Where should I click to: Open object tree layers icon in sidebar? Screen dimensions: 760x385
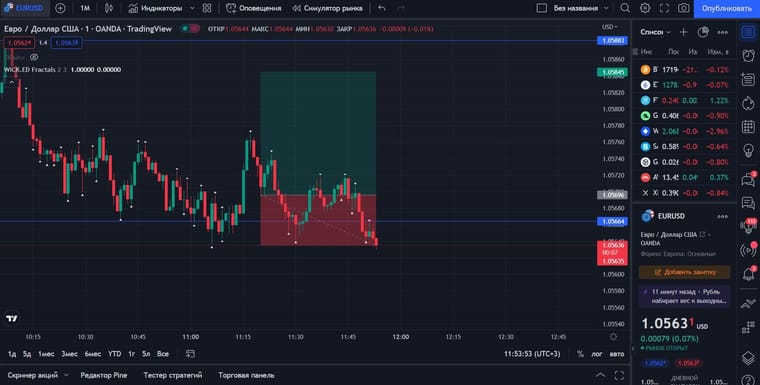coord(748,358)
